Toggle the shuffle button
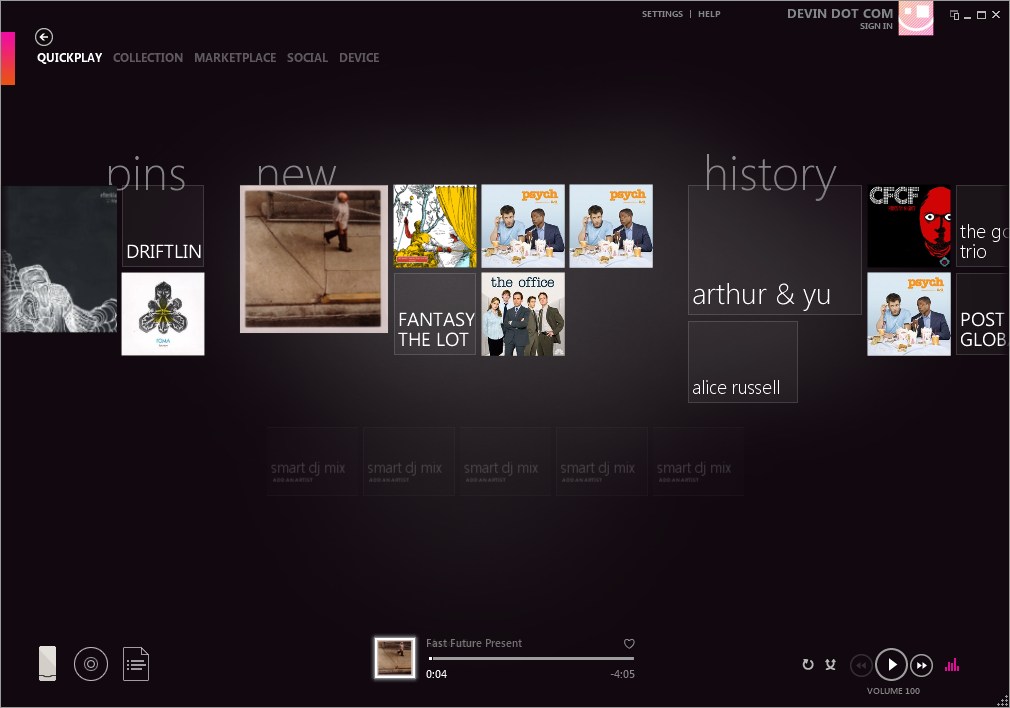The height and width of the screenshot is (708, 1010). click(x=831, y=664)
